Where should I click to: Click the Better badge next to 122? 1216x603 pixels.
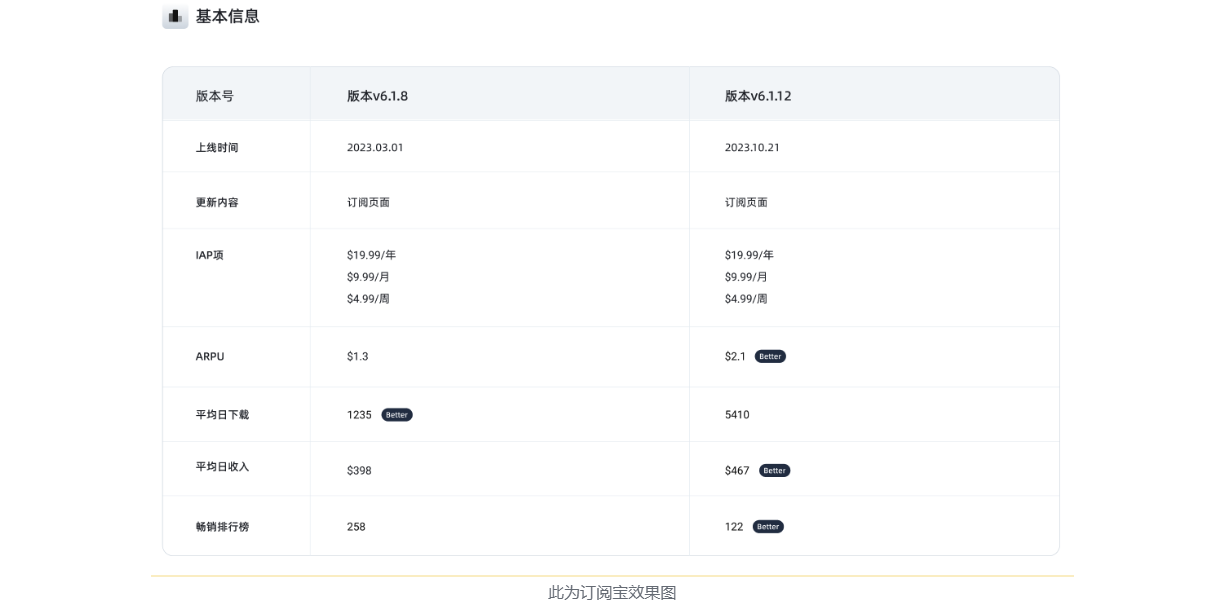[768, 527]
